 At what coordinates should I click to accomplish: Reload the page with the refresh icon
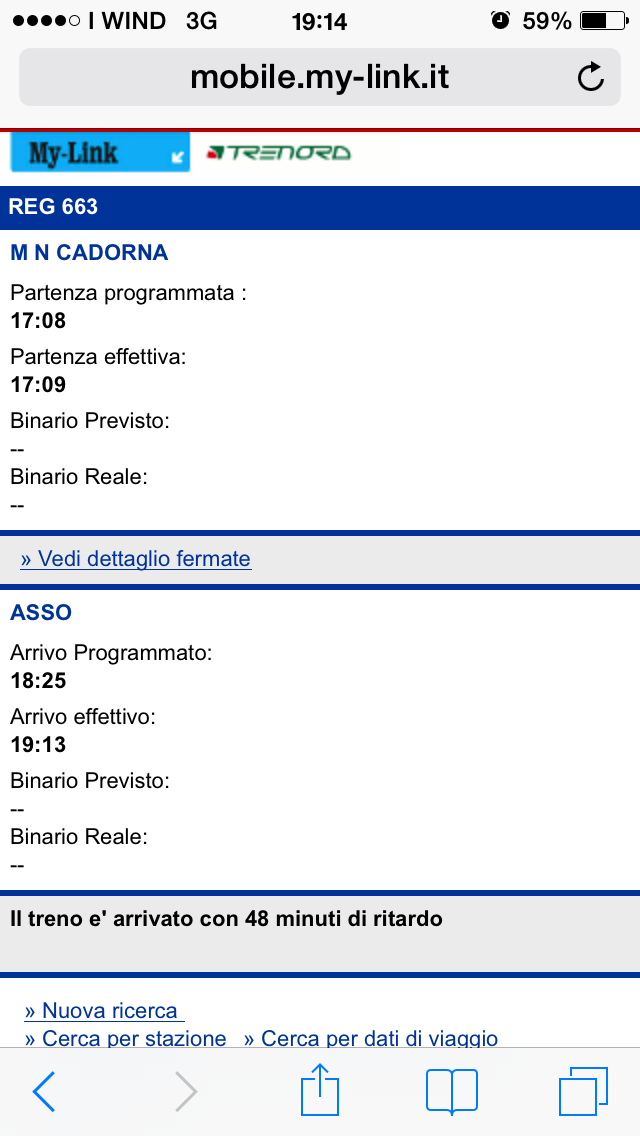pos(591,77)
